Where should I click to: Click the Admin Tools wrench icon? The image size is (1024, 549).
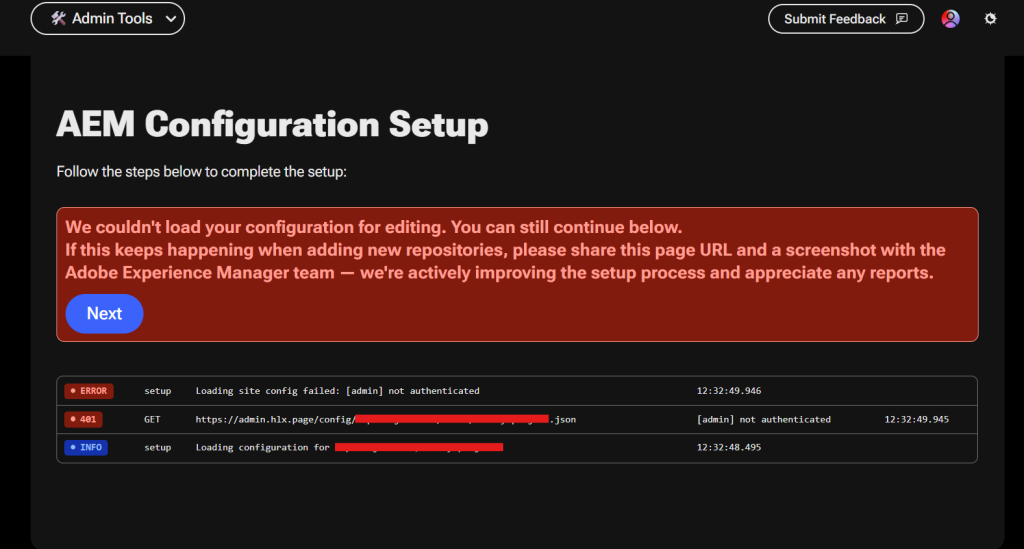click(58, 18)
